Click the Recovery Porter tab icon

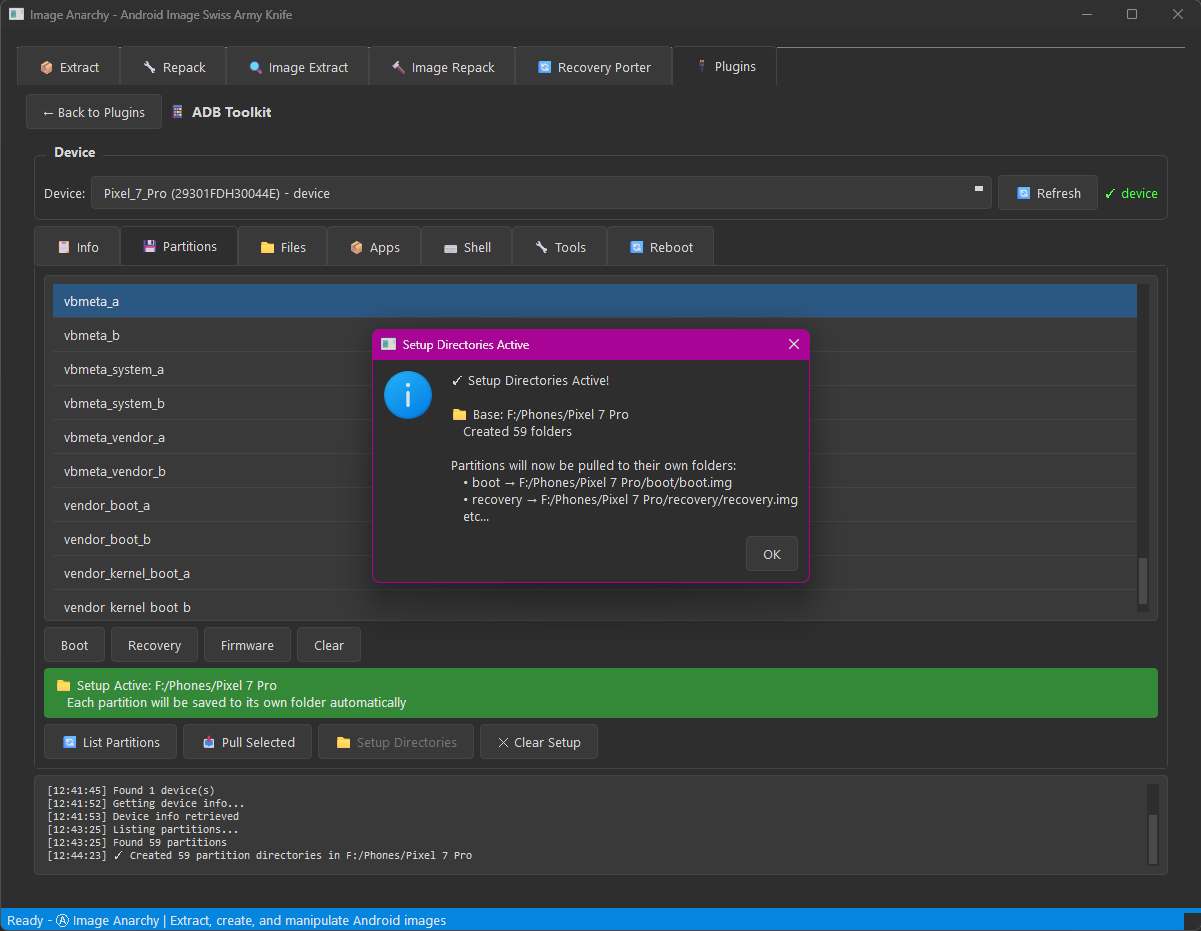[543, 66]
